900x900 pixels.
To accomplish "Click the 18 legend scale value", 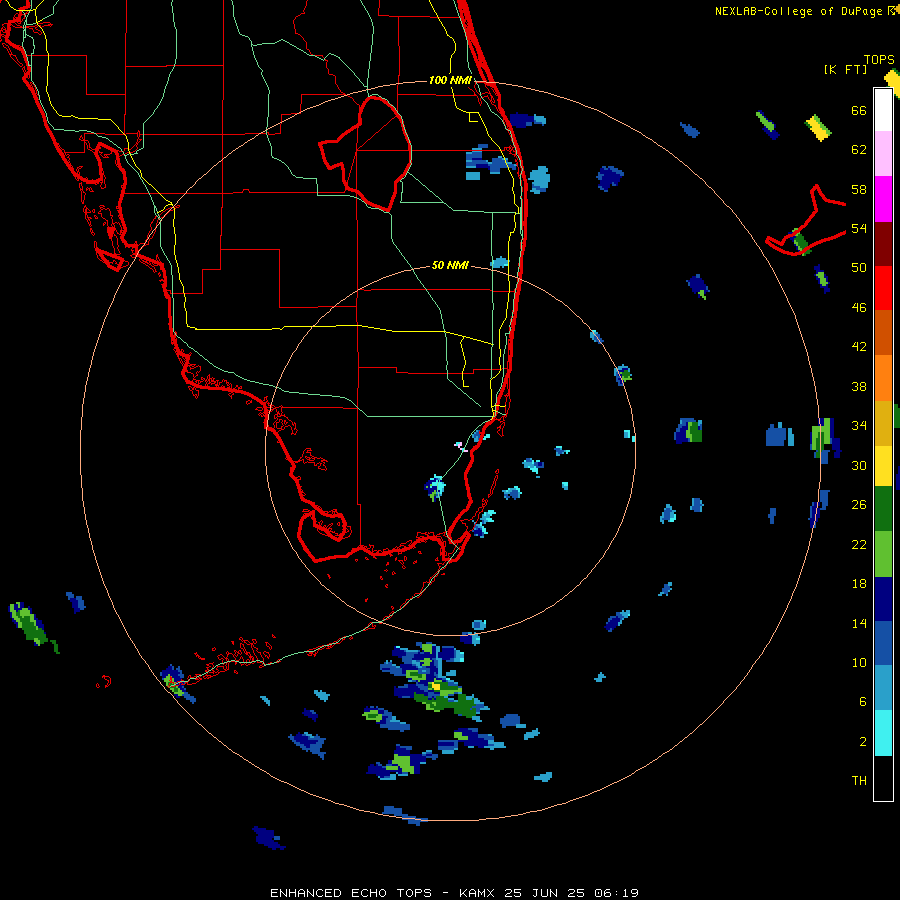I will 859,584.
